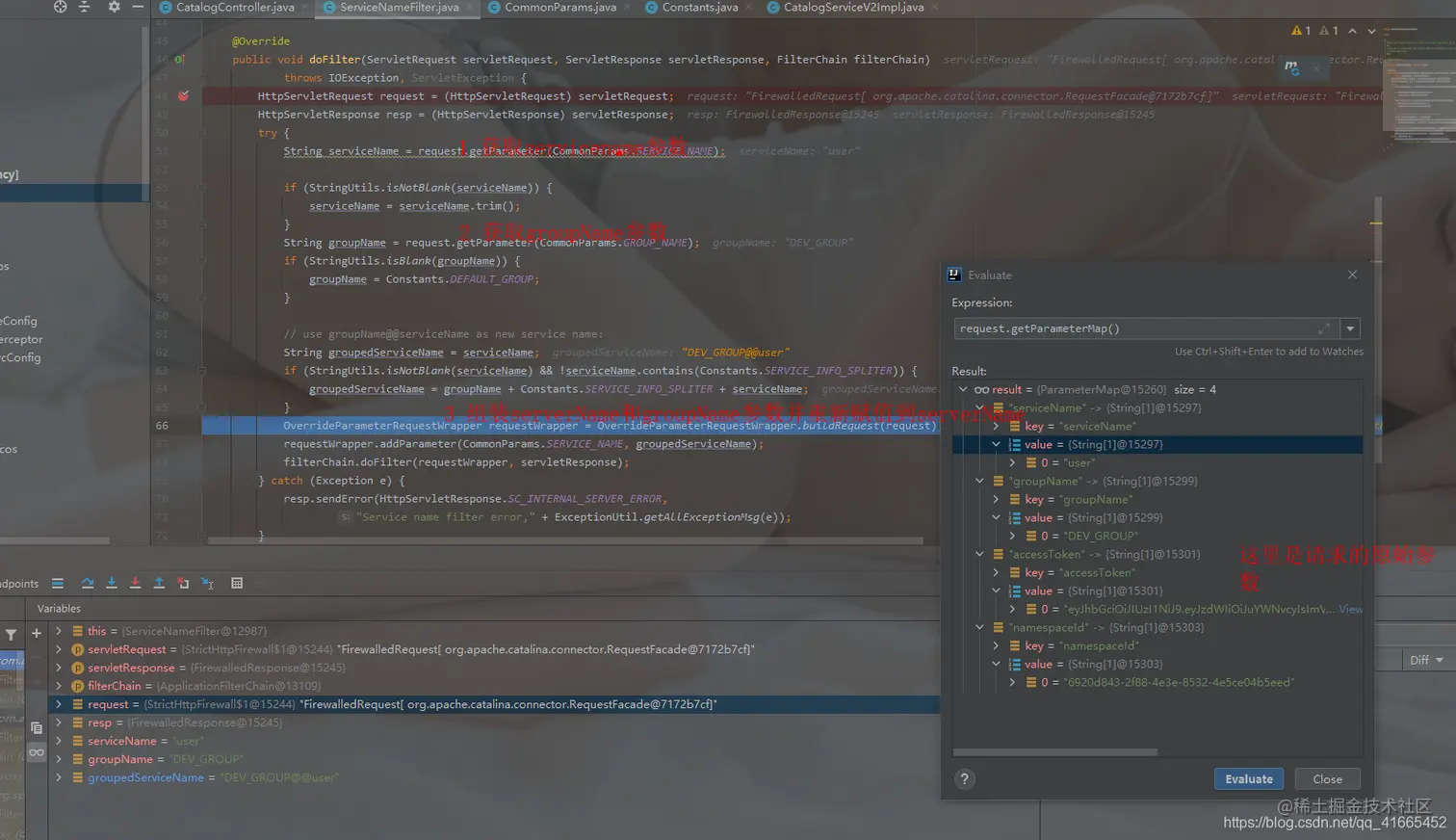
Task: Click the editor horizontal scrollbar
Action: (565, 540)
